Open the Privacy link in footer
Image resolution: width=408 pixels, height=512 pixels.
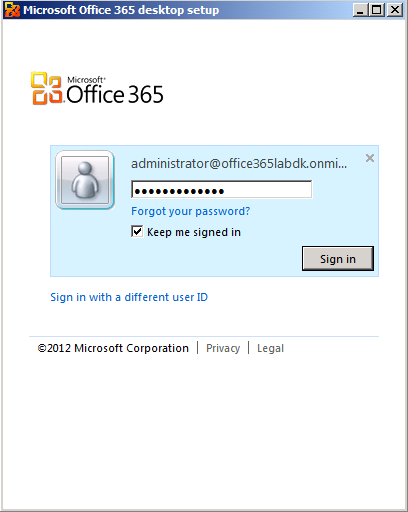click(223, 348)
